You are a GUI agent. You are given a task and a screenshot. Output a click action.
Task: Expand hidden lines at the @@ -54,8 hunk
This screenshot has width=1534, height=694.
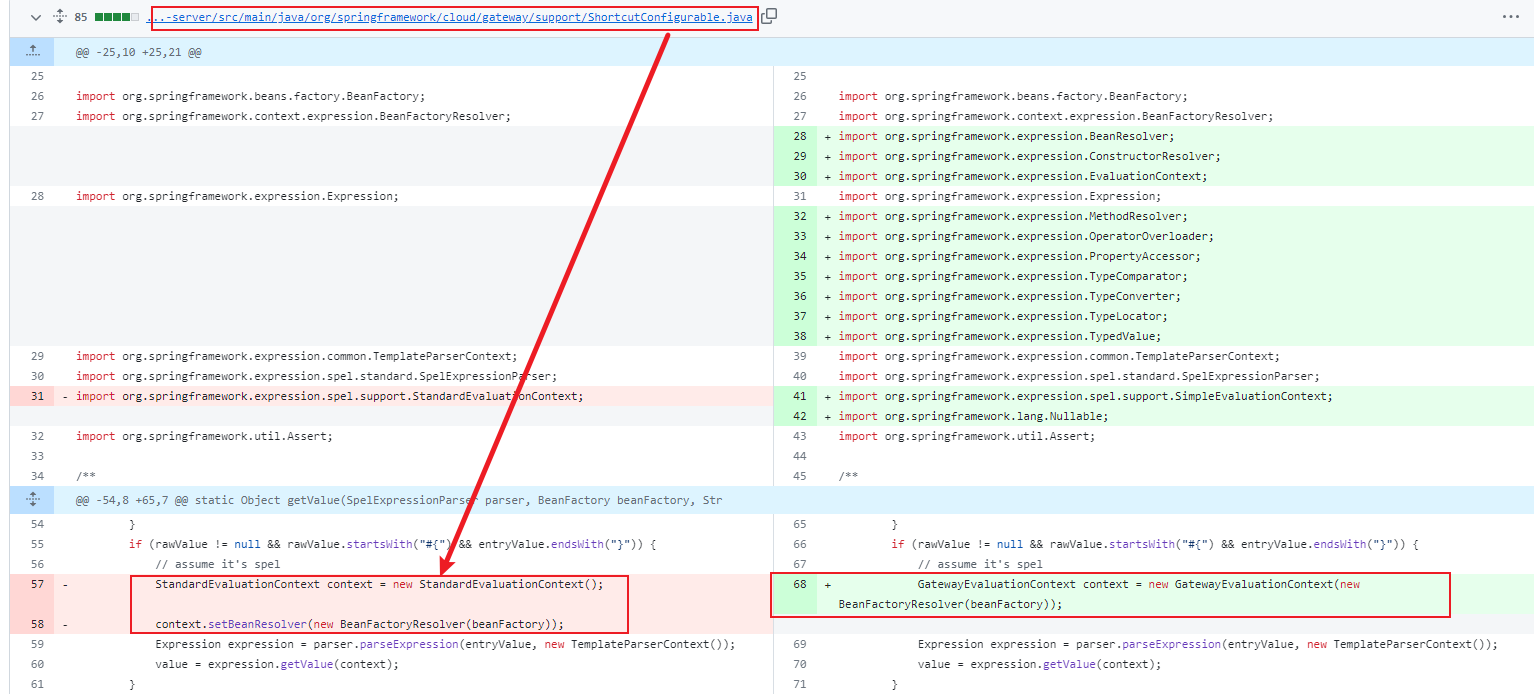[x=33, y=499]
